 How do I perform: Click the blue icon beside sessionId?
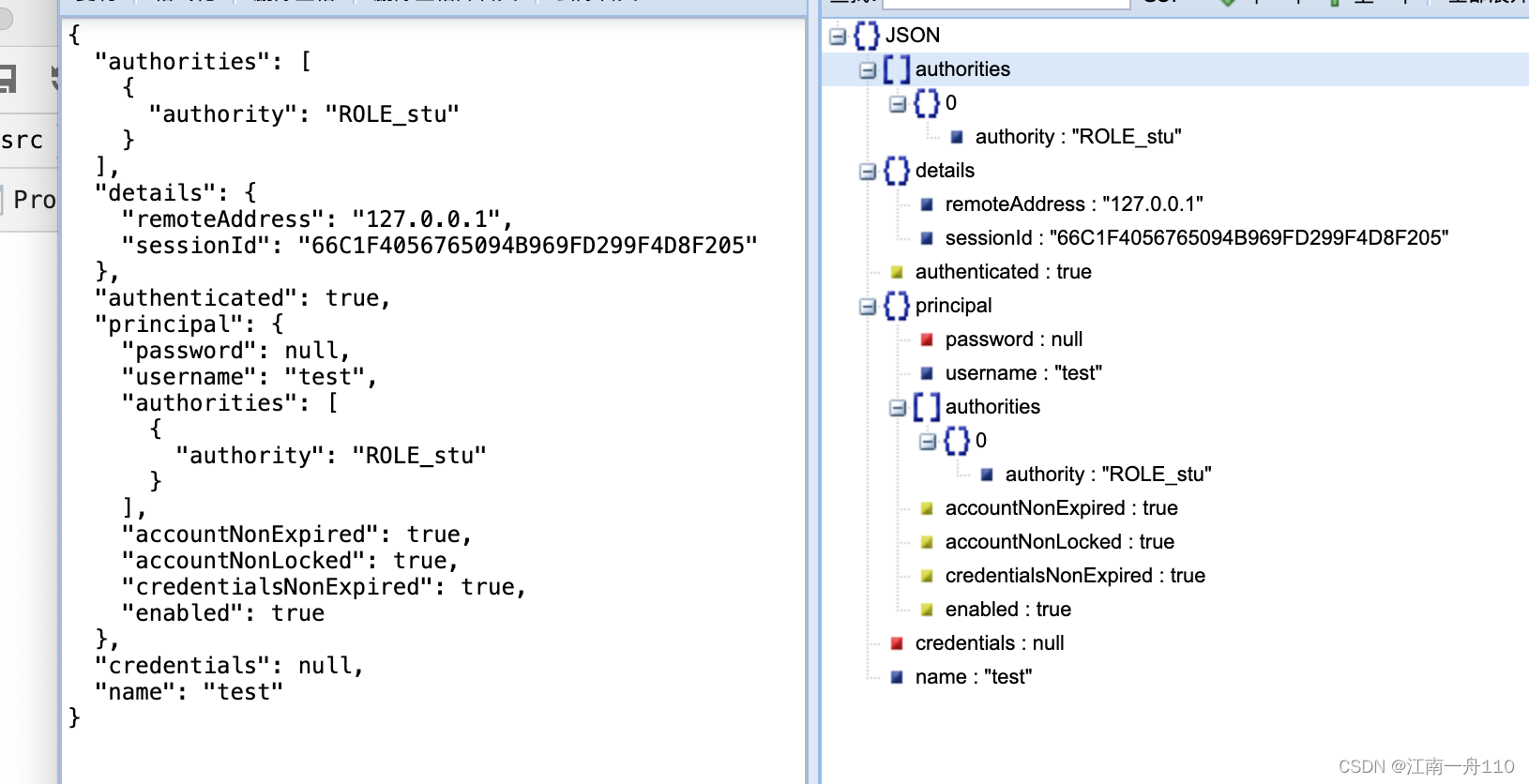pyautogui.click(x=927, y=238)
